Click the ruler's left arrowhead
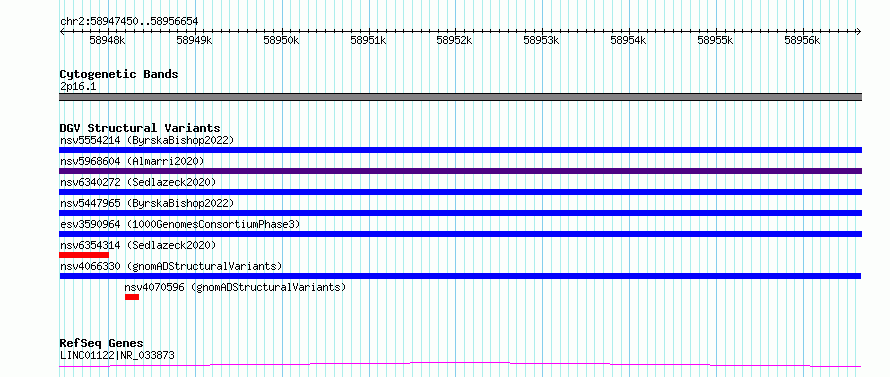The height and width of the screenshot is (377, 890). 62,32
